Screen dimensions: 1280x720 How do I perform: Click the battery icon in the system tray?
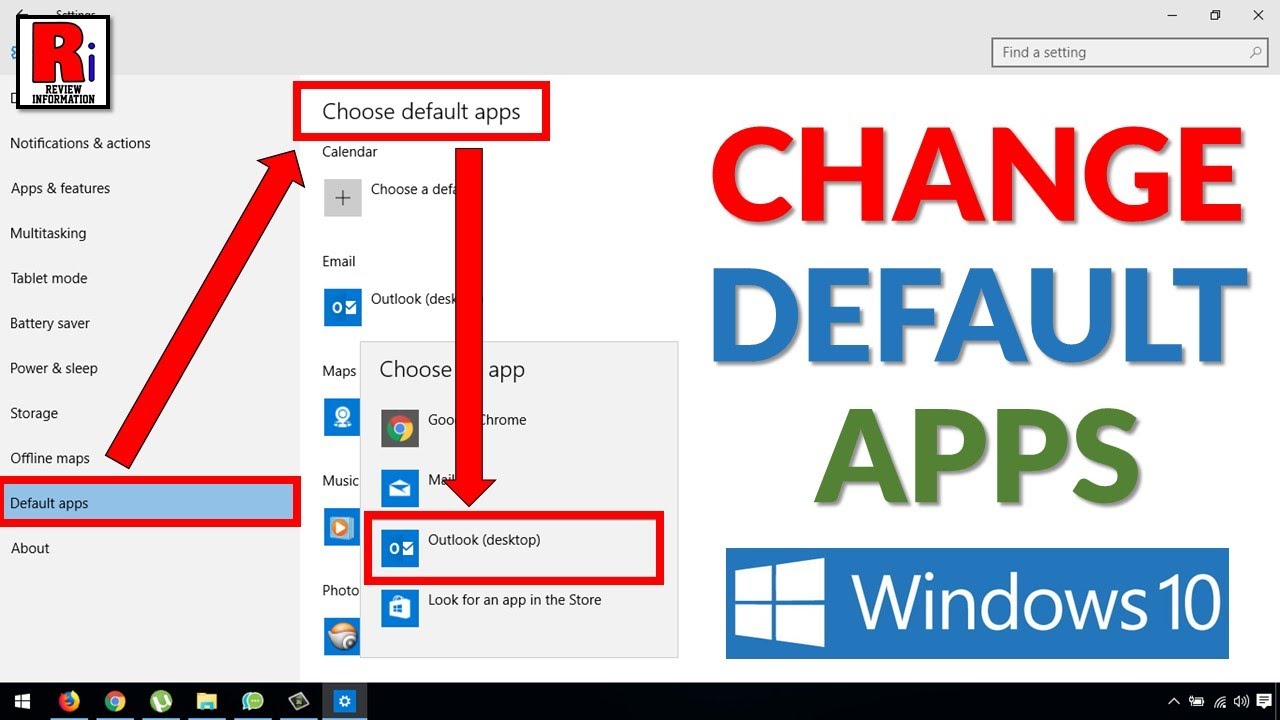pos(1196,701)
